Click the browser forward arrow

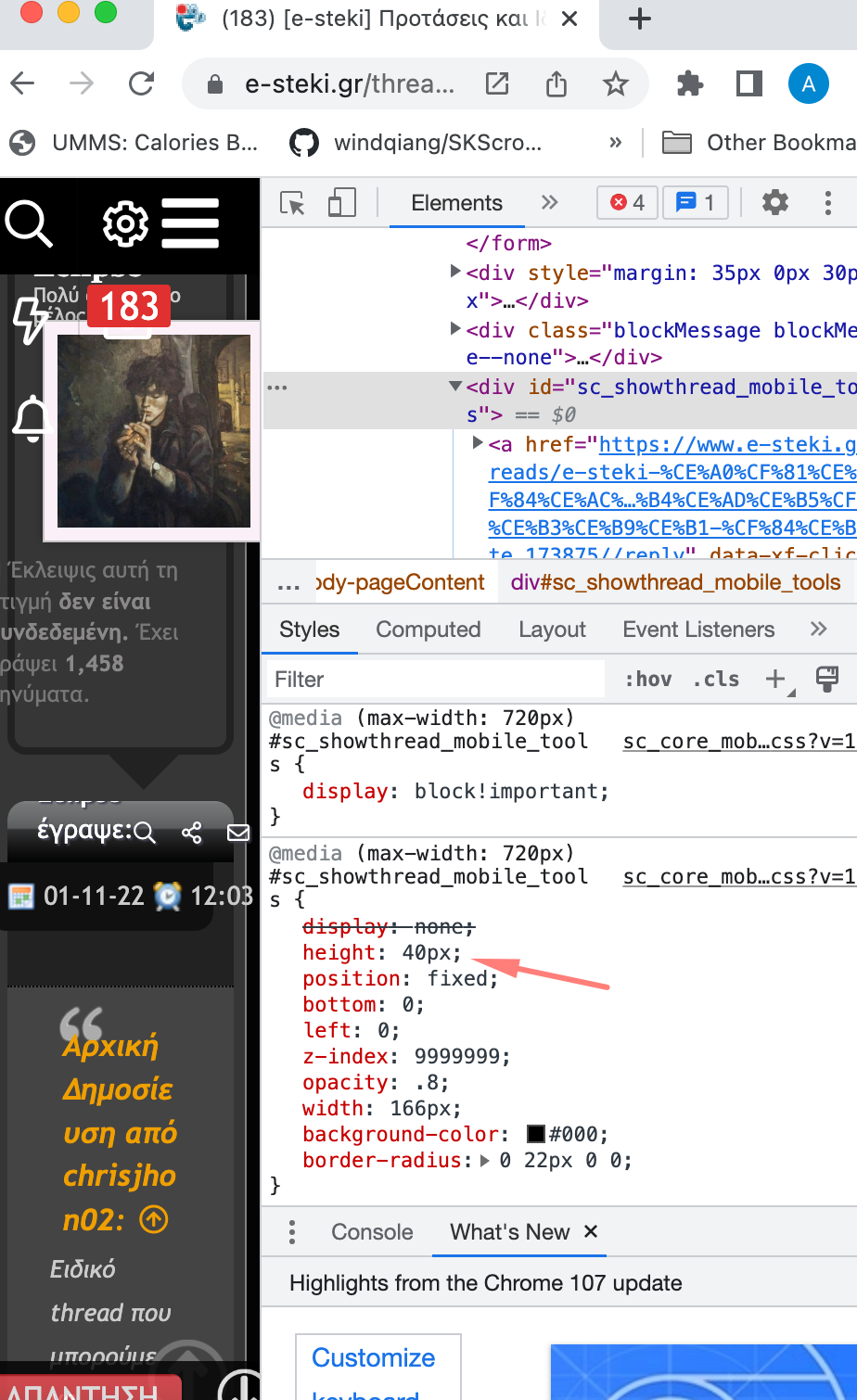(x=82, y=84)
